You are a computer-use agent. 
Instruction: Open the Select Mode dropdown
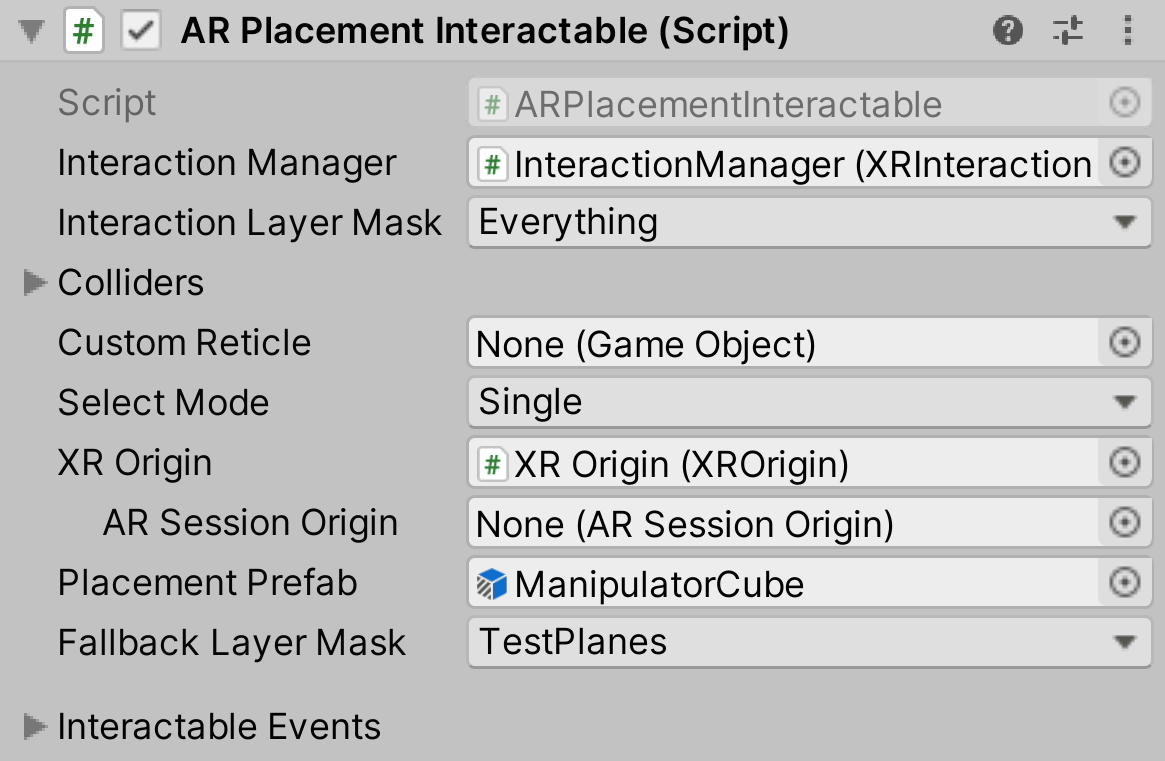point(800,402)
